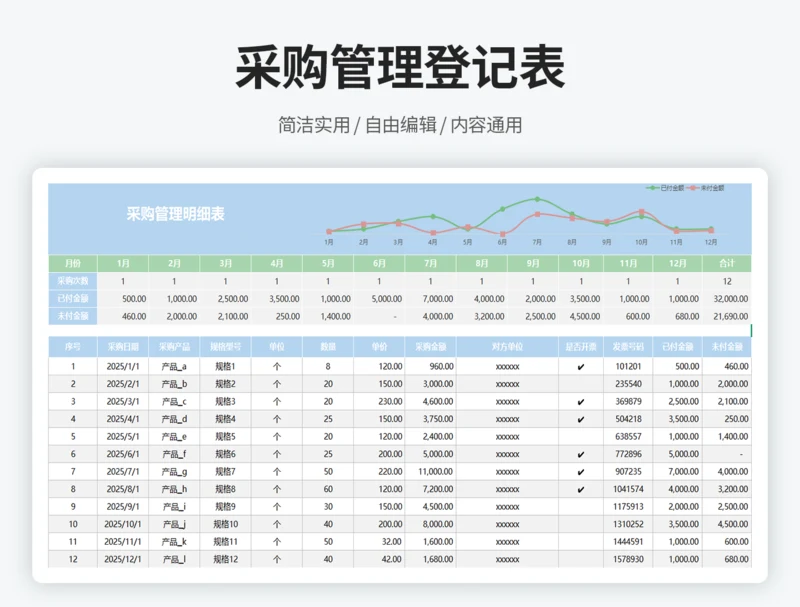Click the empty 是否开票 cell in 产品_k row

[581, 542]
